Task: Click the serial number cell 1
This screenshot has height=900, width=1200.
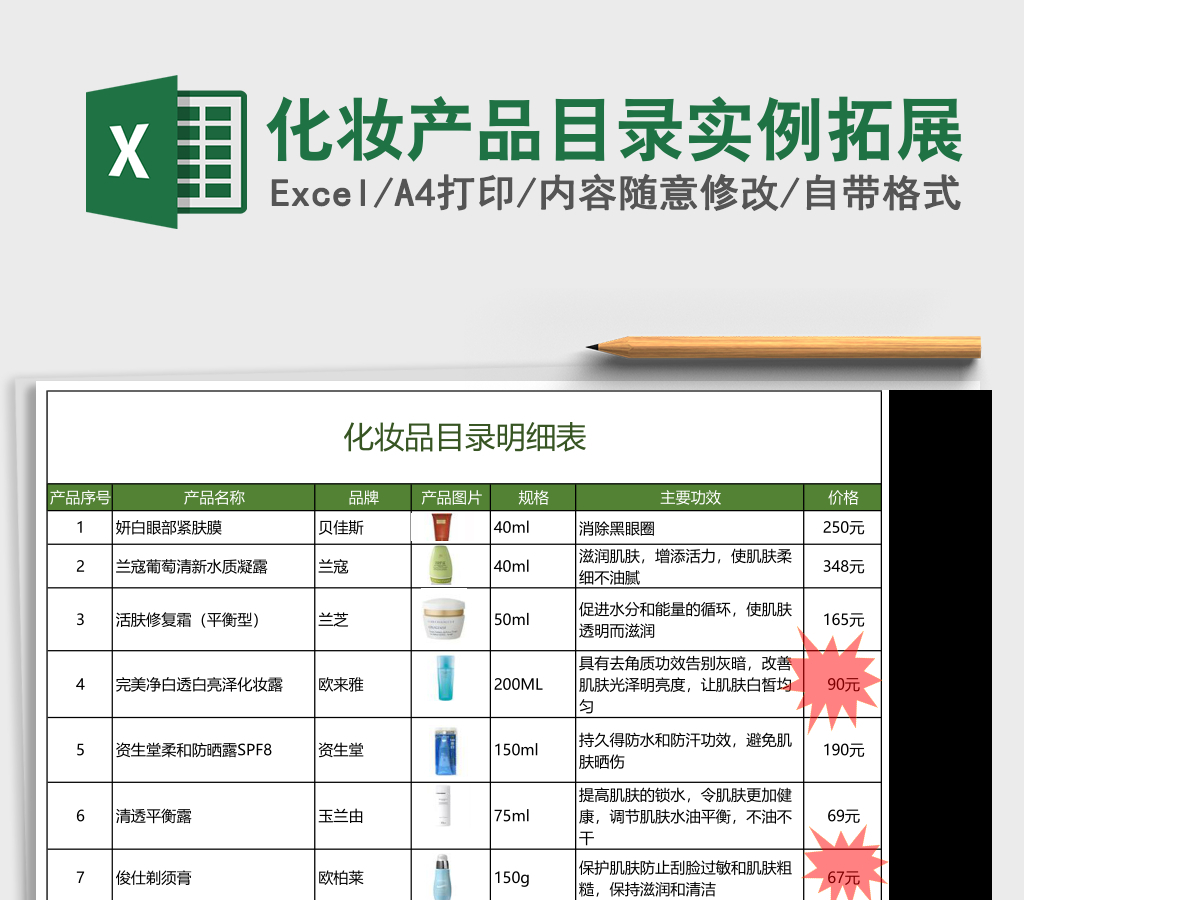Action: pos(80,528)
